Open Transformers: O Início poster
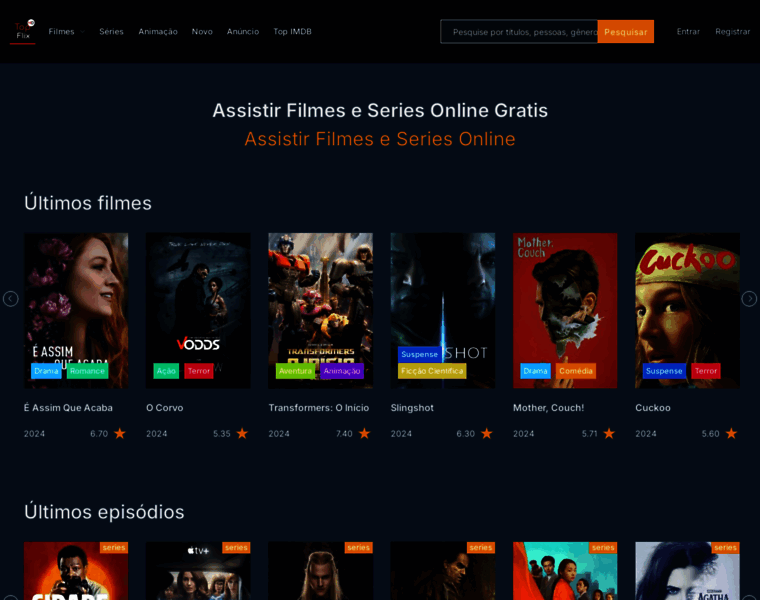 click(x=321, y=310)
